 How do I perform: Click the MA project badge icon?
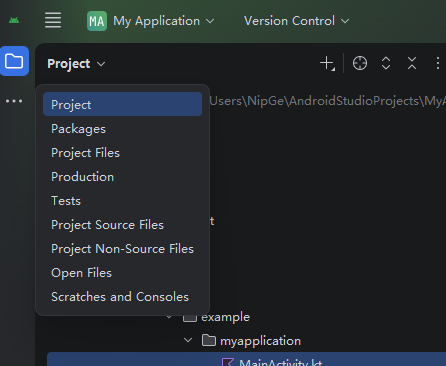point(97,21)
